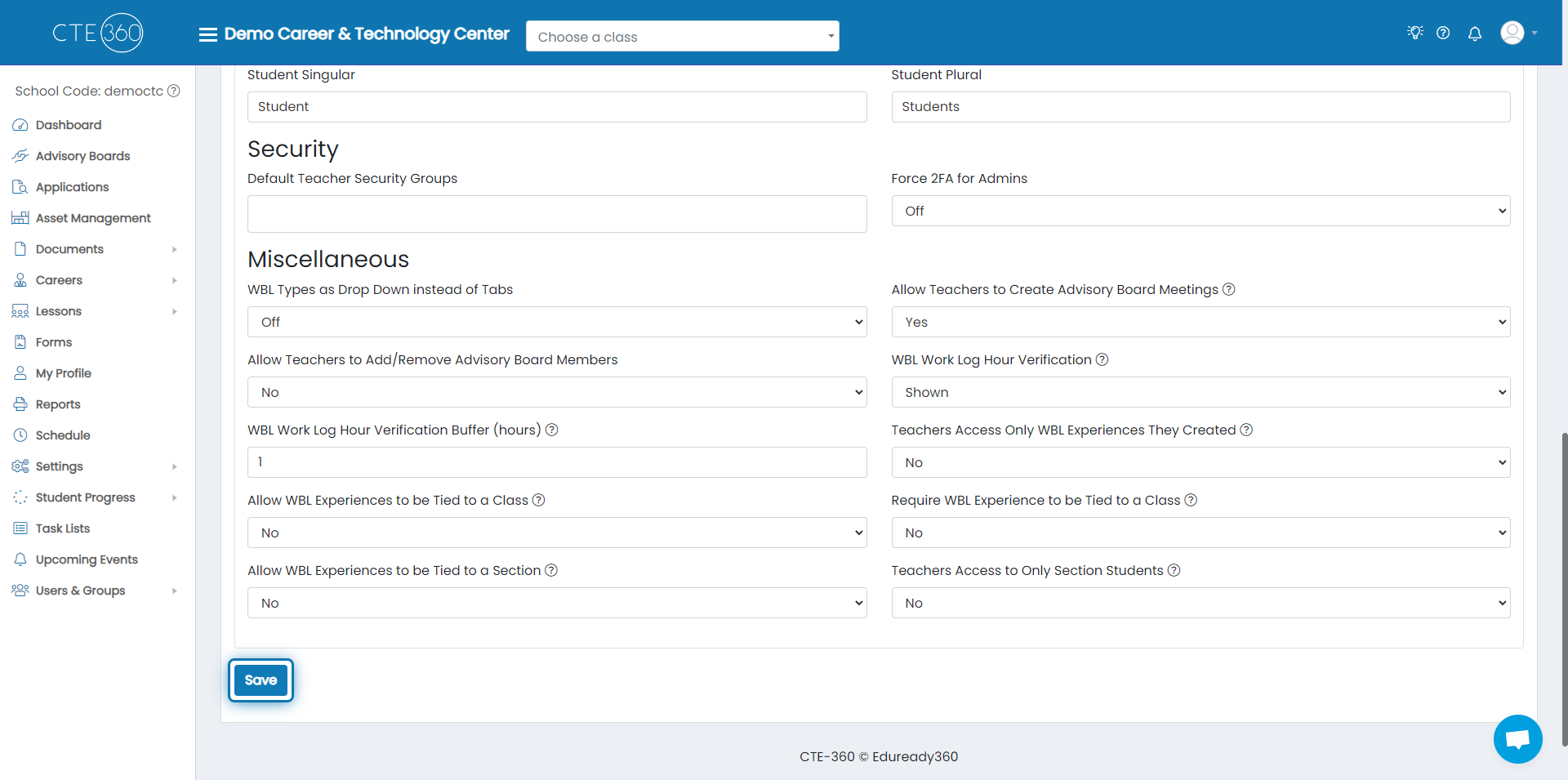The width and height of the screenshot is (1568, 780).
Task: Expand the Lessons submenu arrow
Action: pyautogui.click(x=174, y=311)
